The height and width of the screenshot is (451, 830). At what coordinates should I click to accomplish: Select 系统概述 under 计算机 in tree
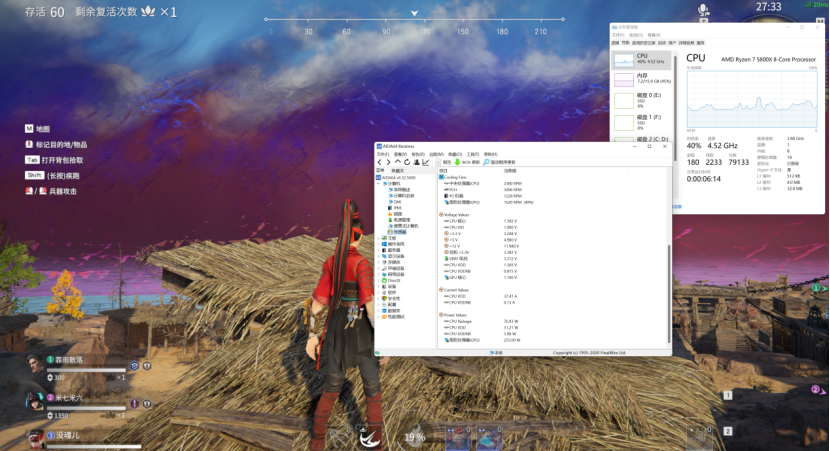(399, 190)
